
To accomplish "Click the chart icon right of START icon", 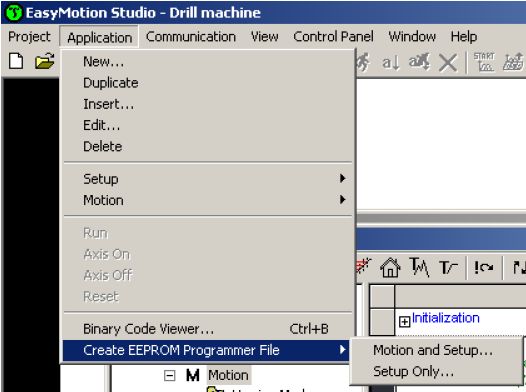I will [x=514, y=62].
